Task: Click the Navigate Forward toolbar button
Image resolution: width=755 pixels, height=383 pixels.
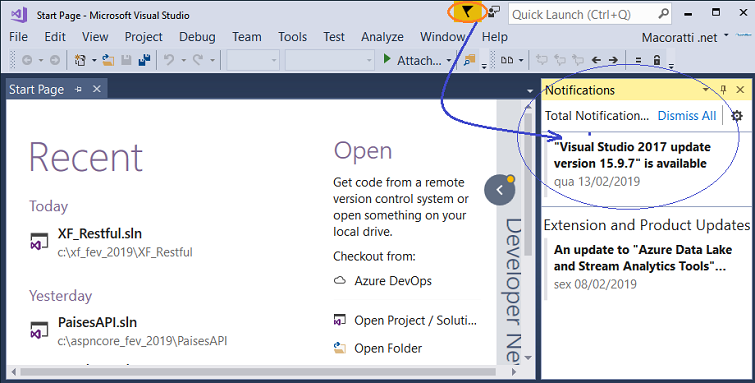Action: pos(55,60)
